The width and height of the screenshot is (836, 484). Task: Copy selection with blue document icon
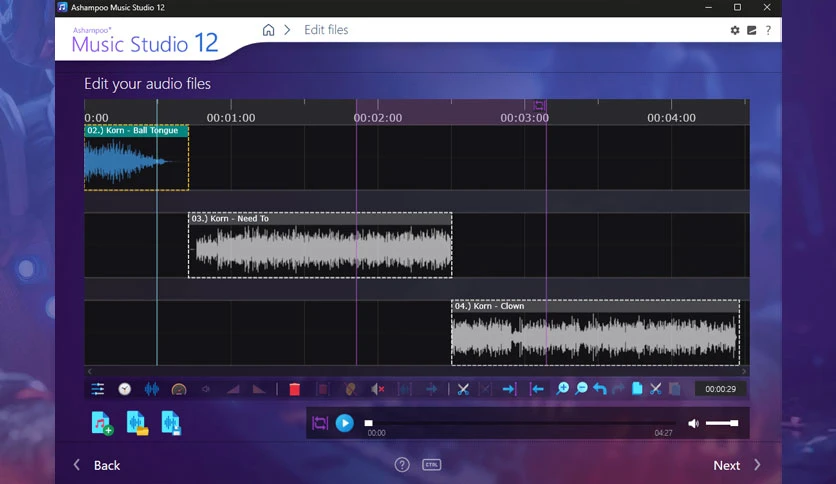point(637,389)
